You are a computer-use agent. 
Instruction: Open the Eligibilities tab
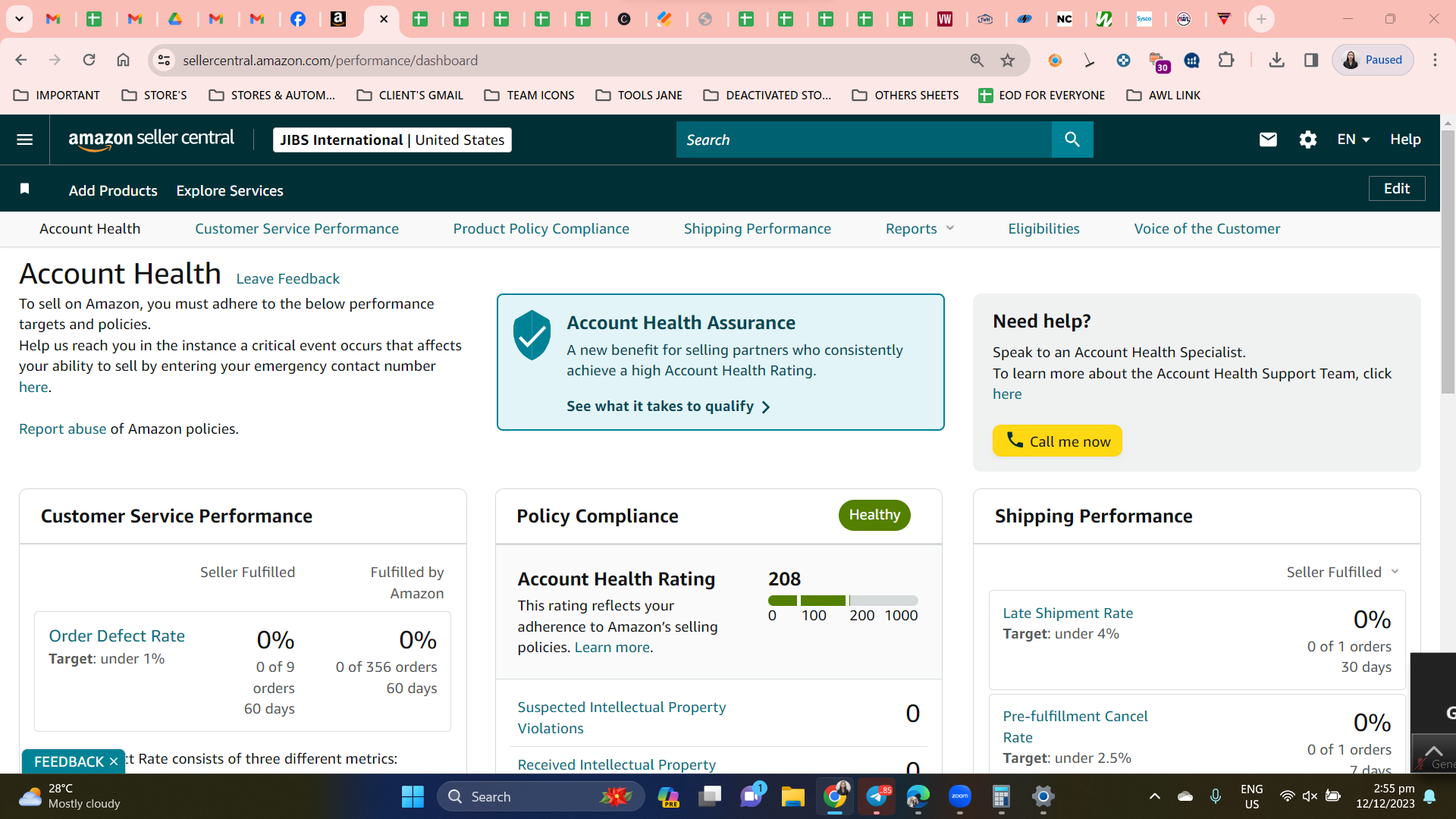pyautogui.click(x=1043, y=228)
